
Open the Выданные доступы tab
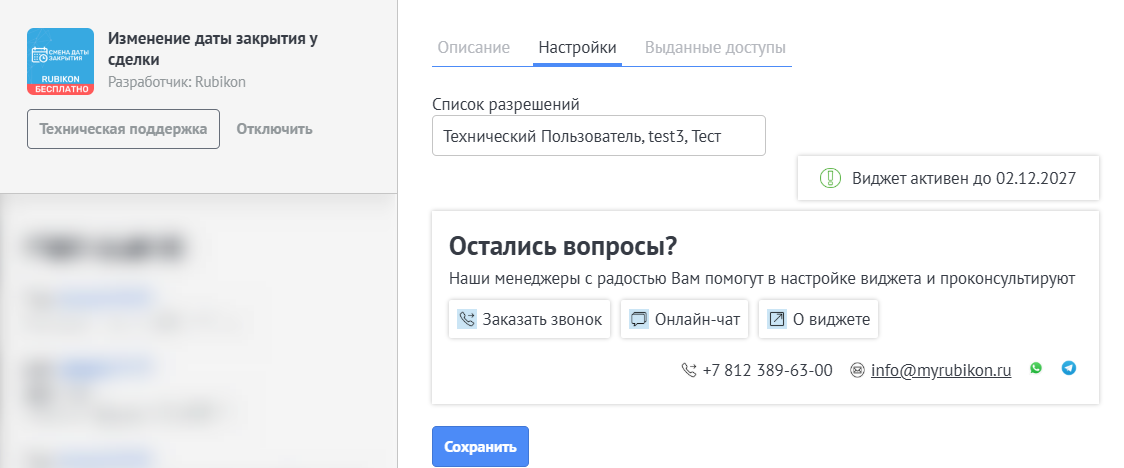(715, 48)
